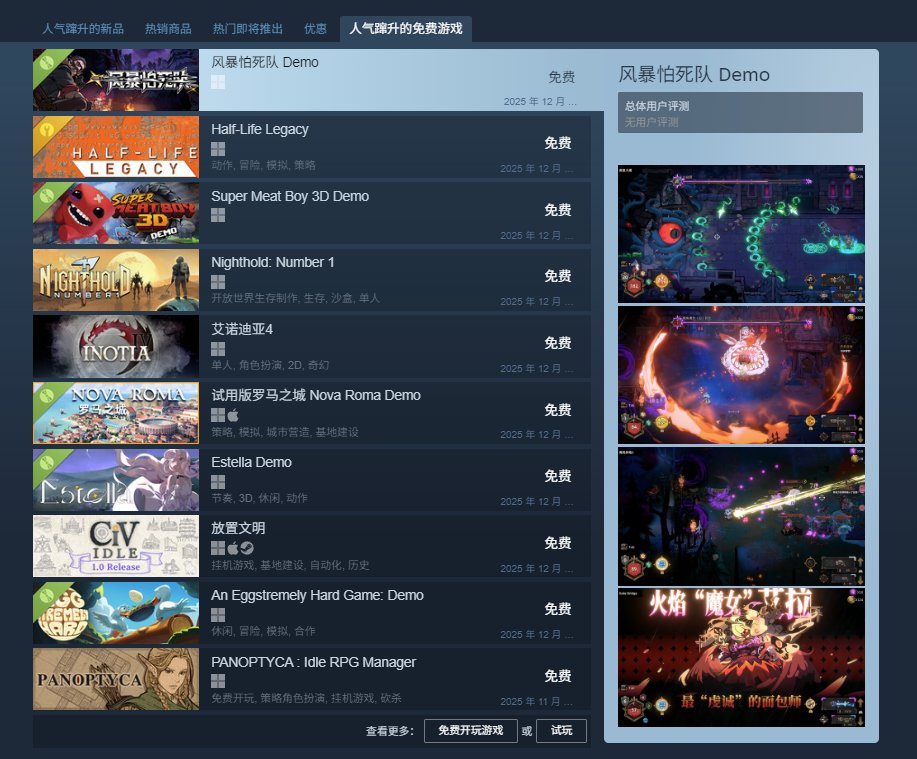Screen dimensions: 917x759
Task: Open the Half-Life Legacy capsule image
Action: pos(116,147)
